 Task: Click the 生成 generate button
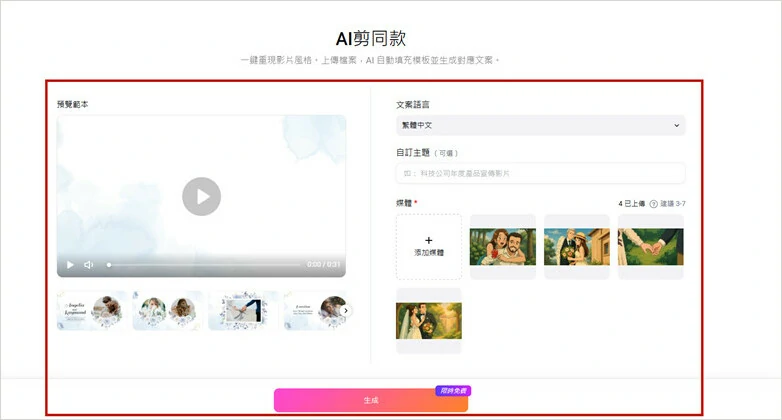[371, 400]
